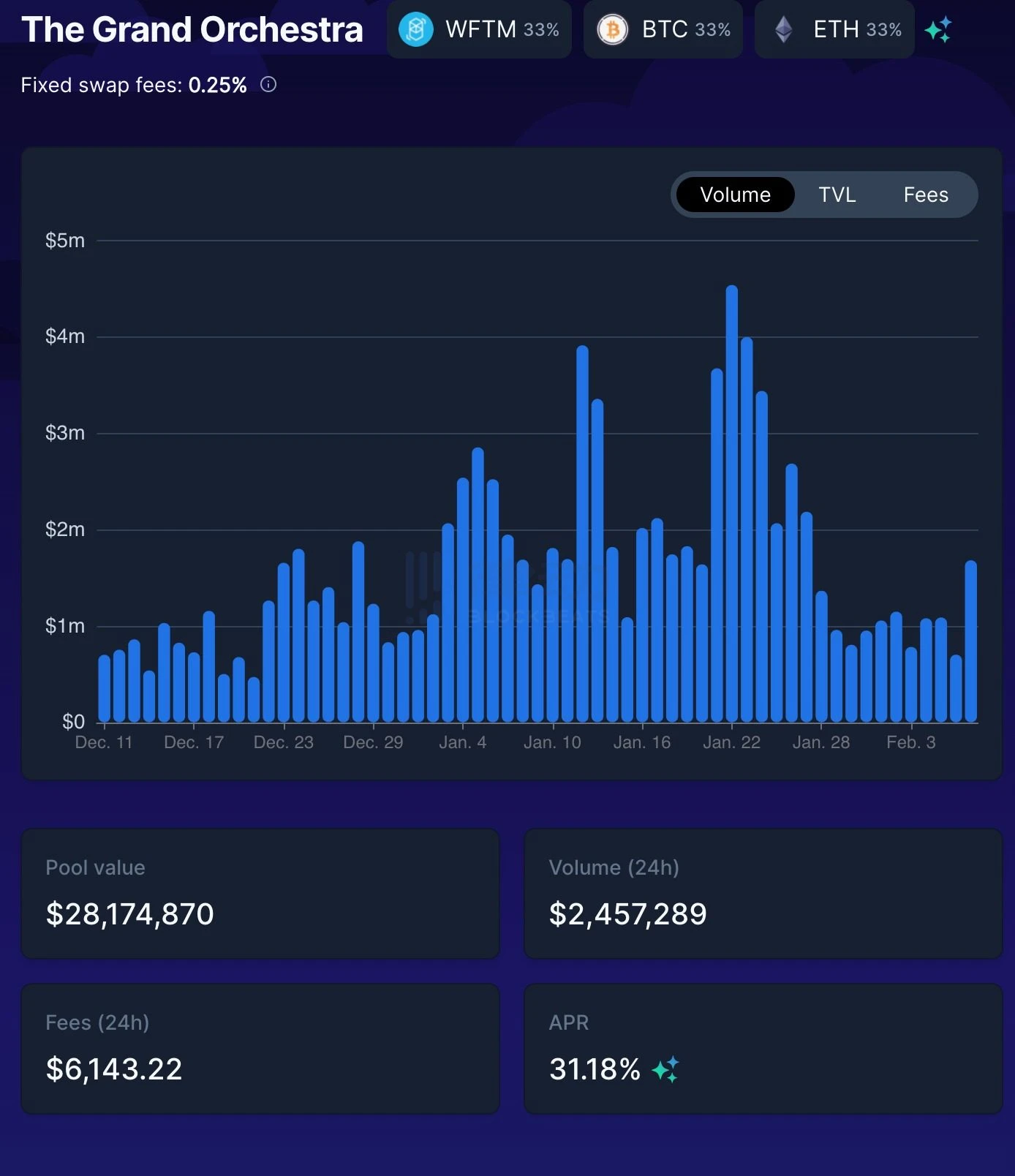Image resolution: width=1015 pixels, height=1176 pixels.
Task: Open the WFTM 33% token pill
Action: click(x=479, y=29)
